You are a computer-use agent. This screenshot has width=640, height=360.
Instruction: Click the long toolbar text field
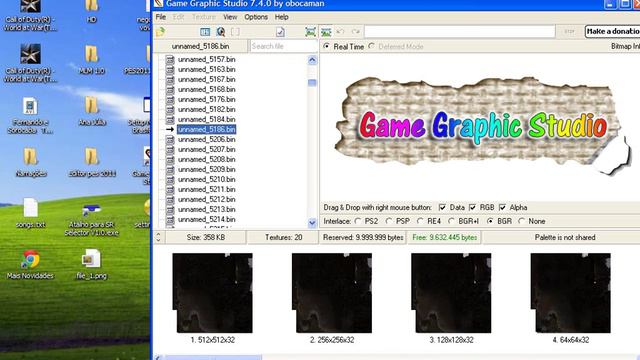click(x=460, y=31)
